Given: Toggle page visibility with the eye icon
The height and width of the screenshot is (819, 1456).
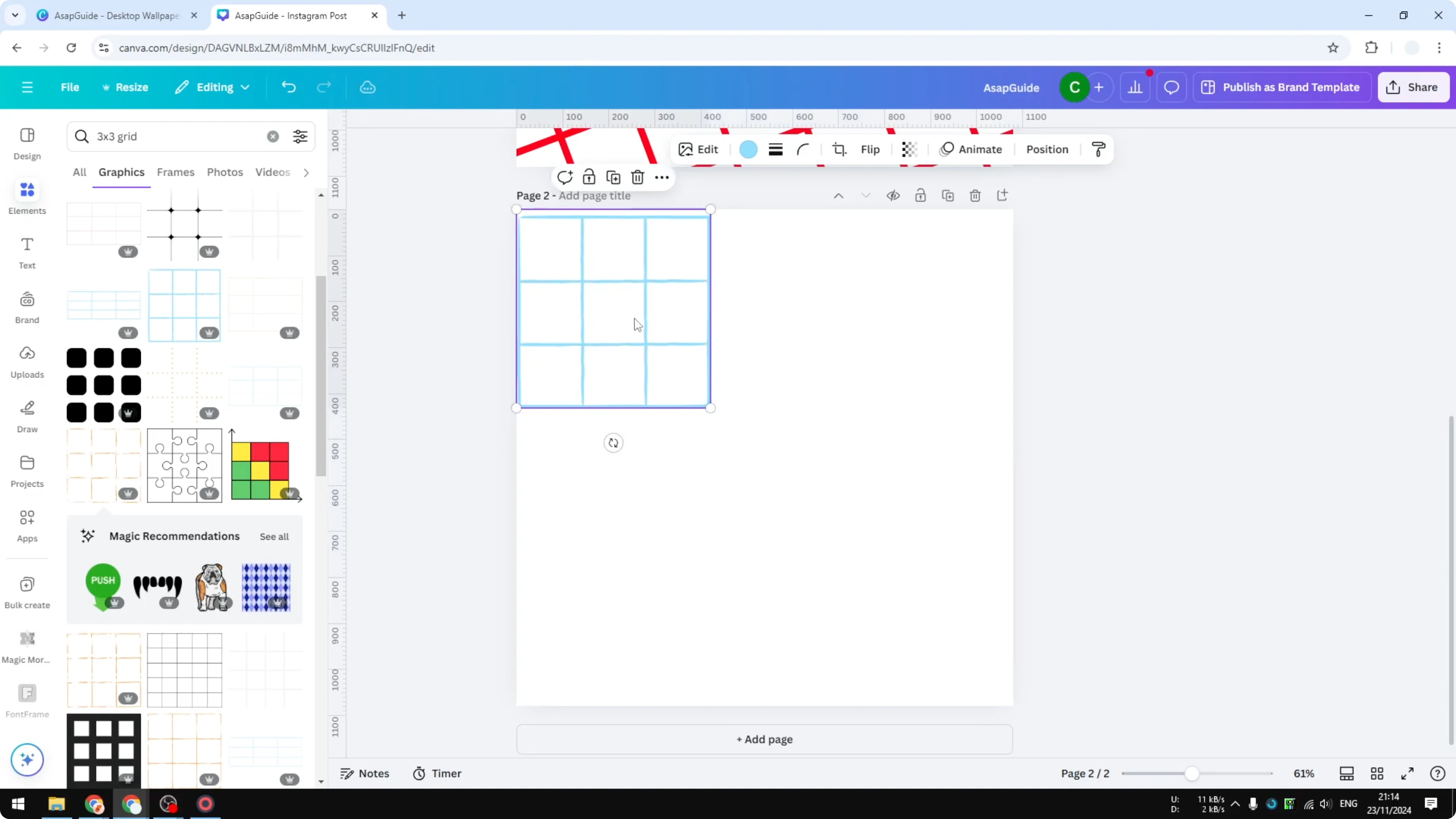Looking at the screenshot, I should click(x=893, y=195).
